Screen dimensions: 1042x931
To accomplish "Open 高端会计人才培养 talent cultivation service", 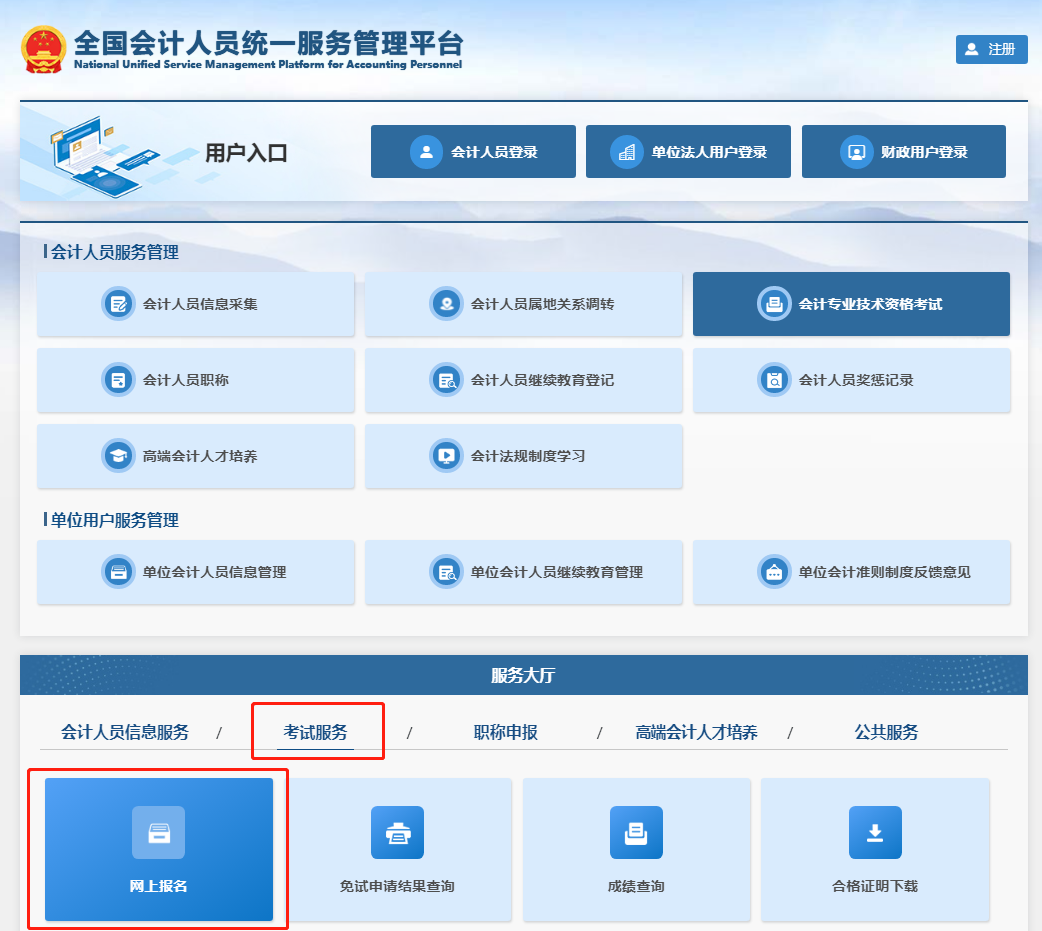I will pos(196,457).
